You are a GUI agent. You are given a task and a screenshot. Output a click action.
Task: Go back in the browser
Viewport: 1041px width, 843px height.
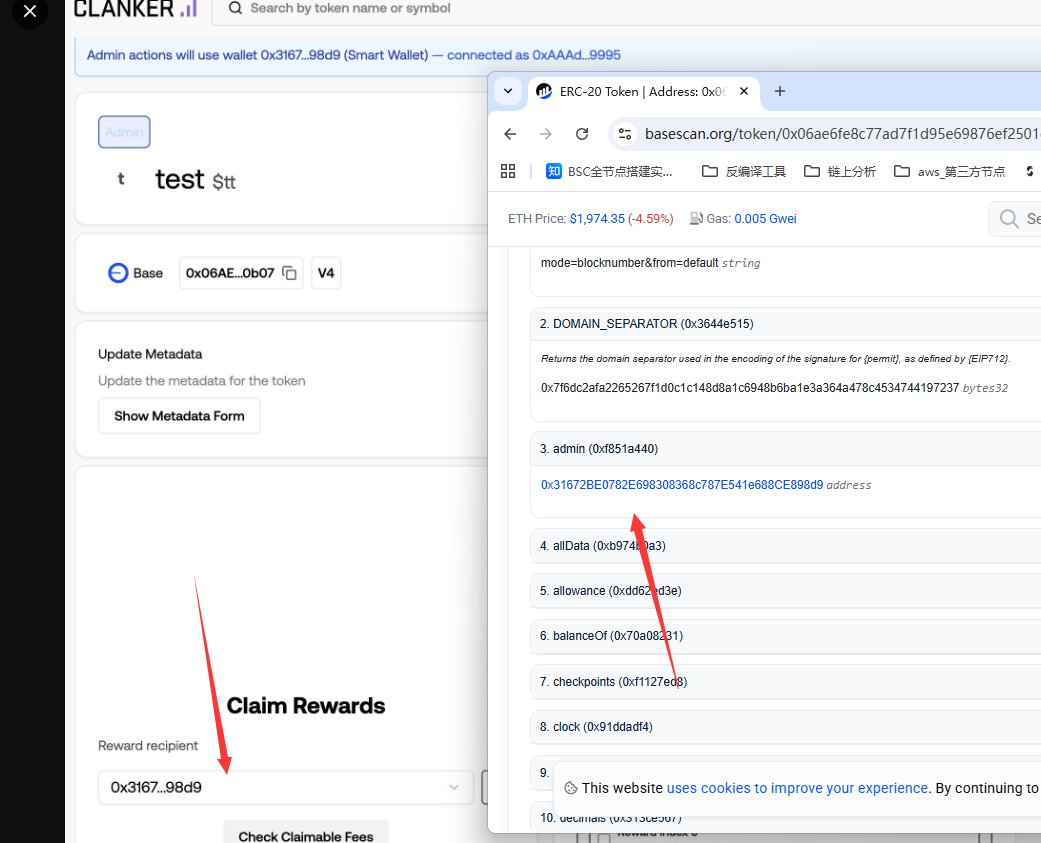pyautogui.click(x=510, y=134)
